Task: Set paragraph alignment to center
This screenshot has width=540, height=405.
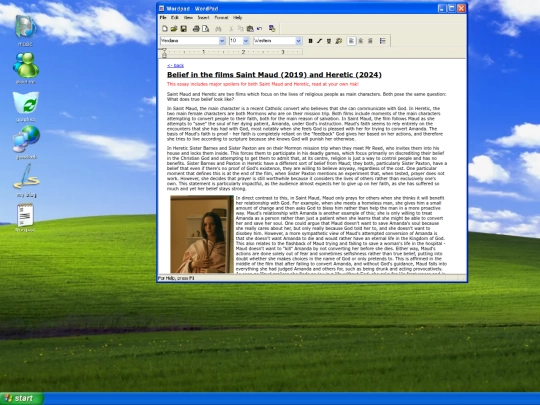Action: click(361, 41)
